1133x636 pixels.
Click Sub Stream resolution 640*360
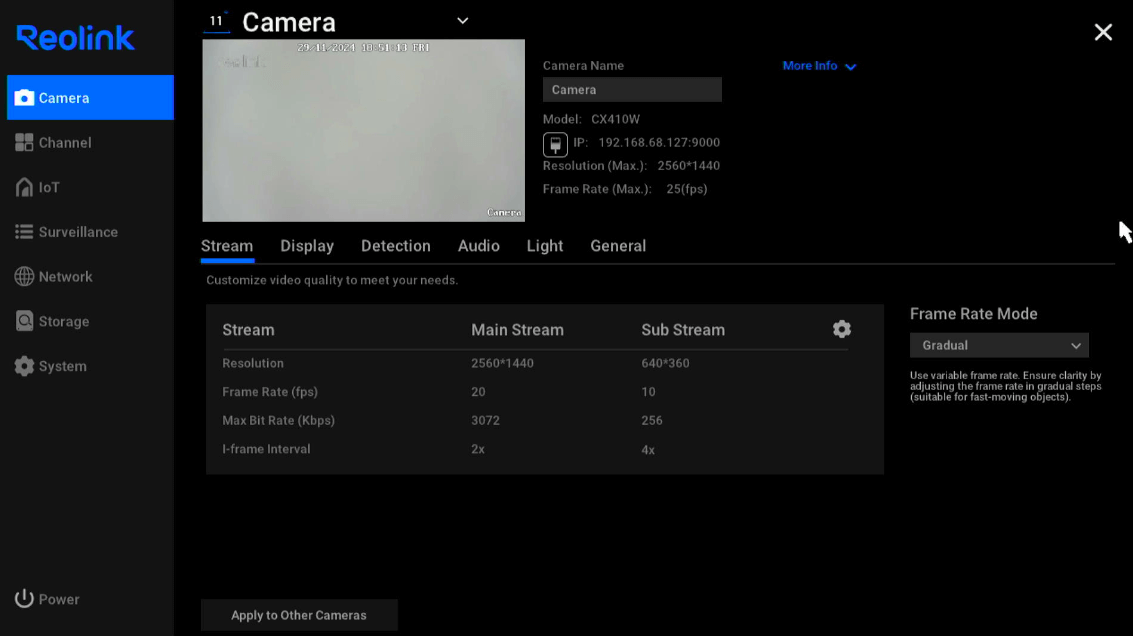[665, 364]
